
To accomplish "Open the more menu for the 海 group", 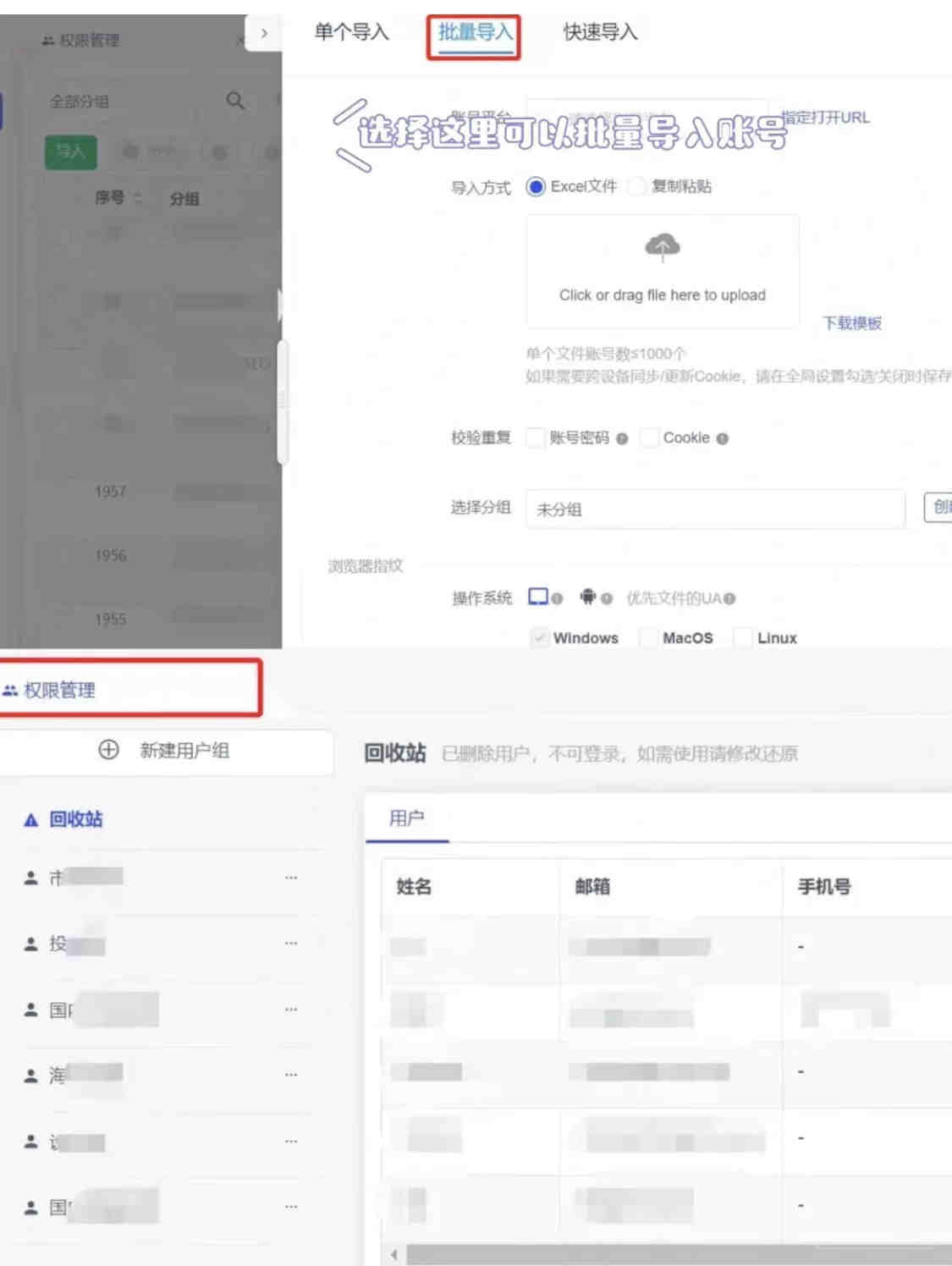I will pos(291,1075).
